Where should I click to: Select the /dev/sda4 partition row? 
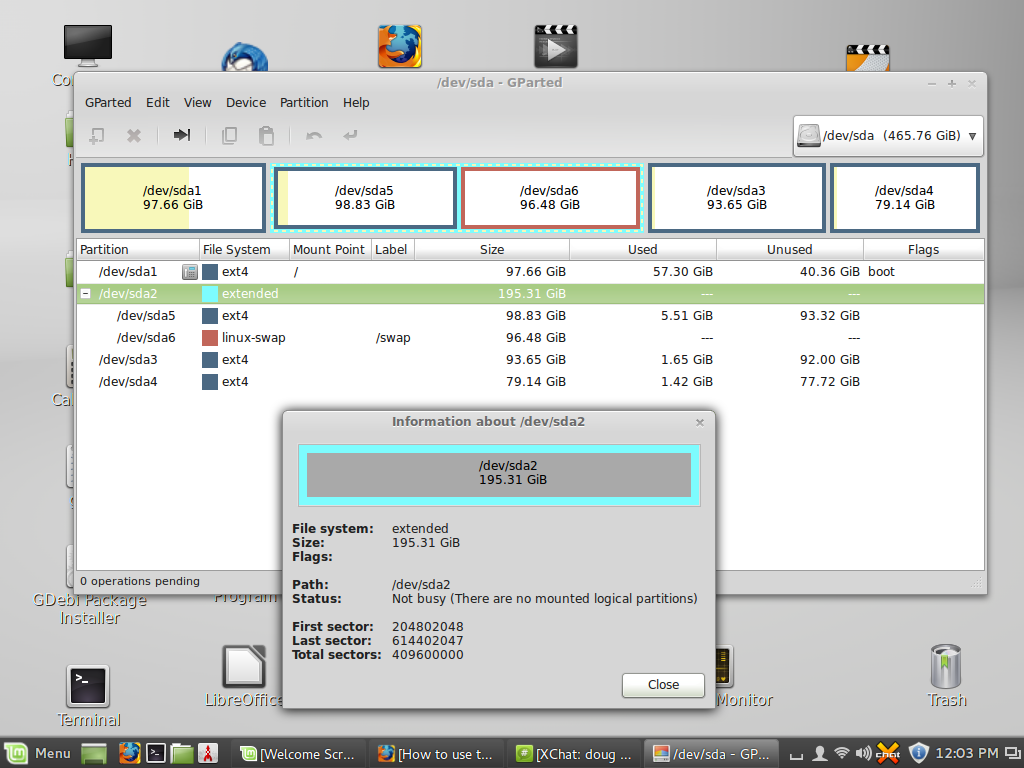530,382
